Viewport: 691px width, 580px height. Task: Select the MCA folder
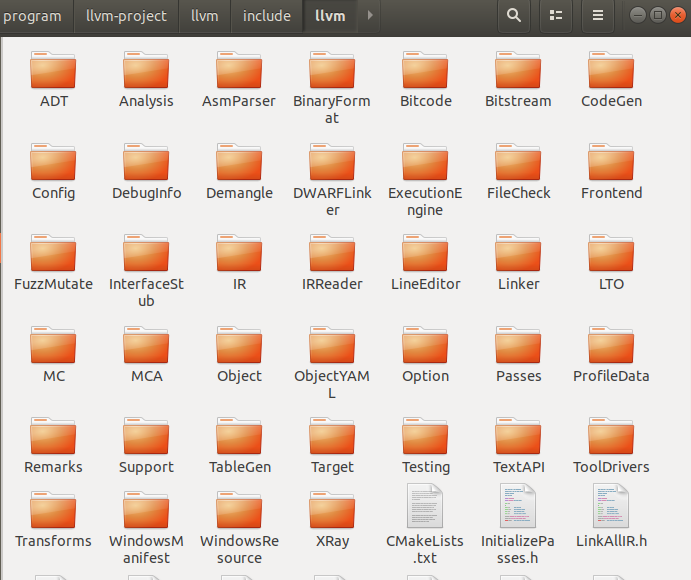coord(146,355)
